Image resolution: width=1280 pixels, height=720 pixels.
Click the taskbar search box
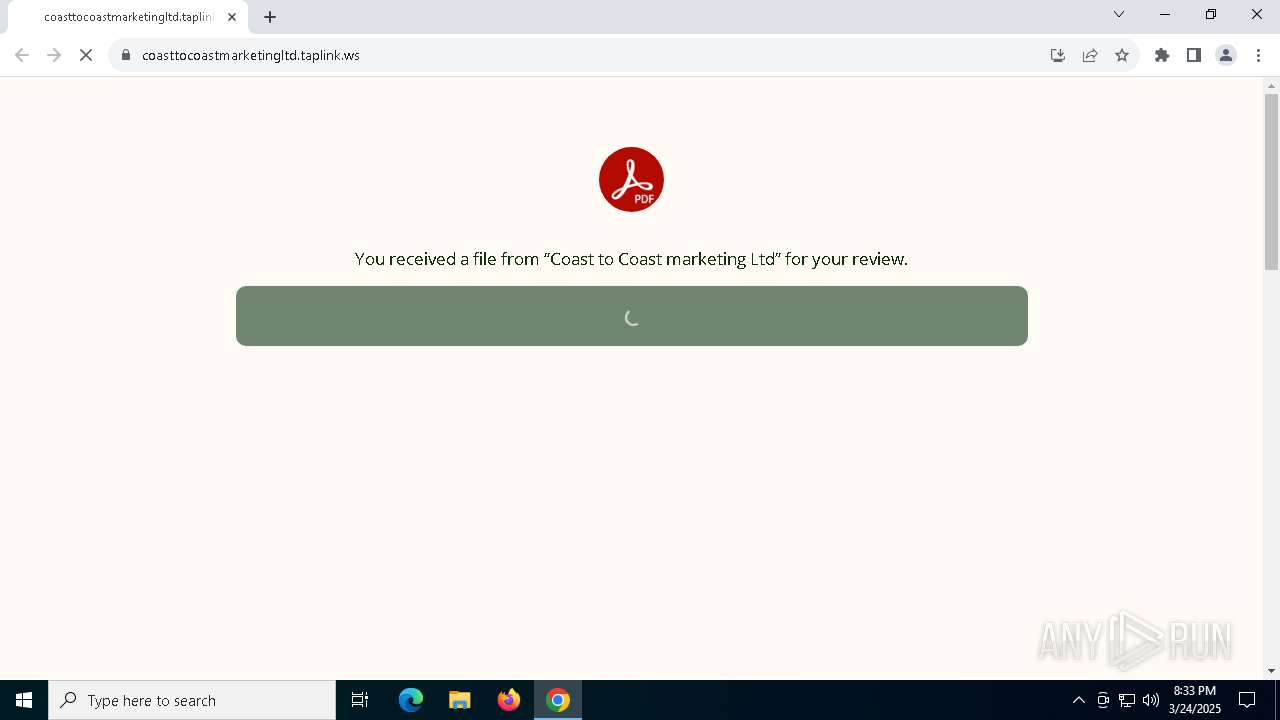pos(192,700)
